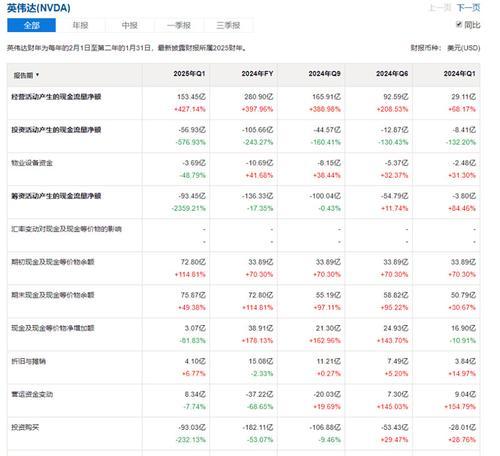Click the 153.45亿 operating cash flow value
The width and height of the screenshot is (500, 456).
191,97
